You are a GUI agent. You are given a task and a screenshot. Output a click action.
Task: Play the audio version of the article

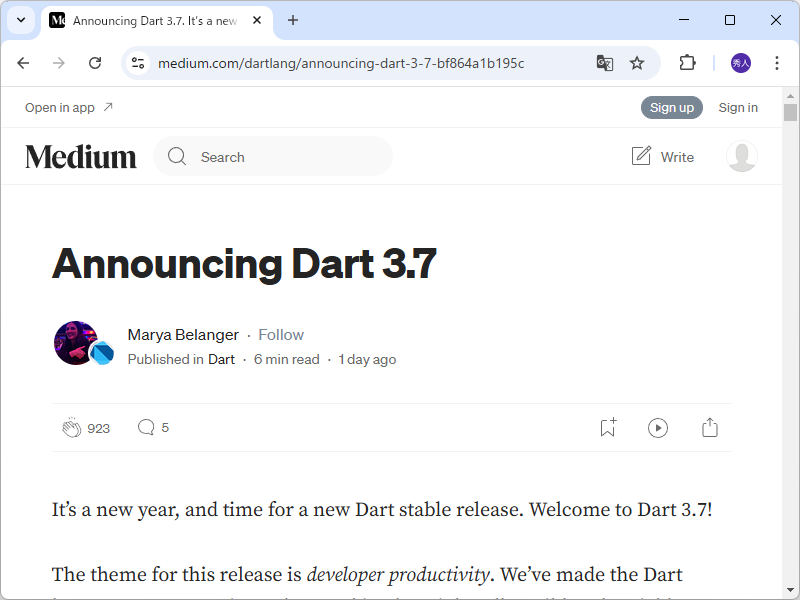658,427
